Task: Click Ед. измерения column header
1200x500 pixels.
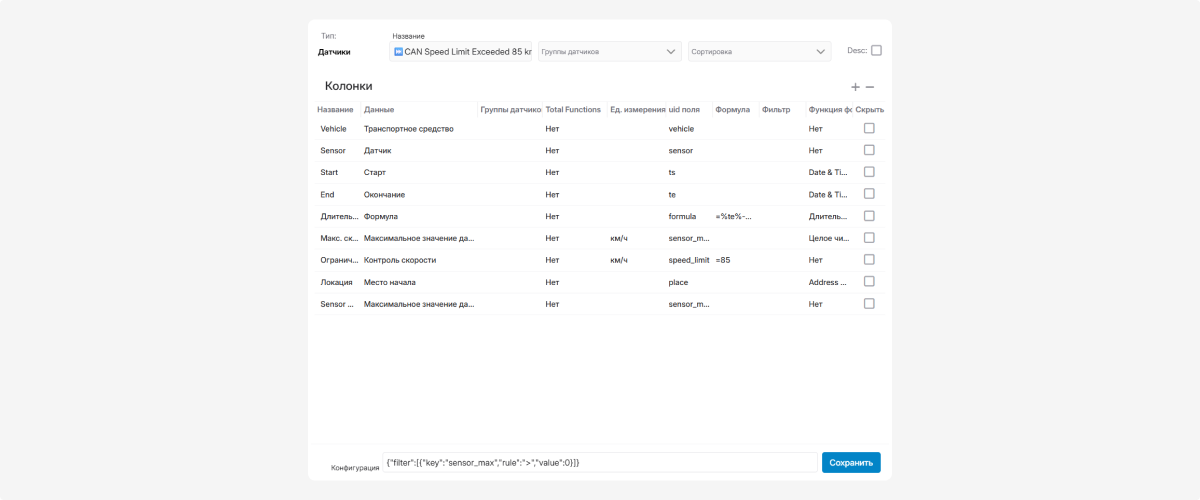Action: point(637,110)
